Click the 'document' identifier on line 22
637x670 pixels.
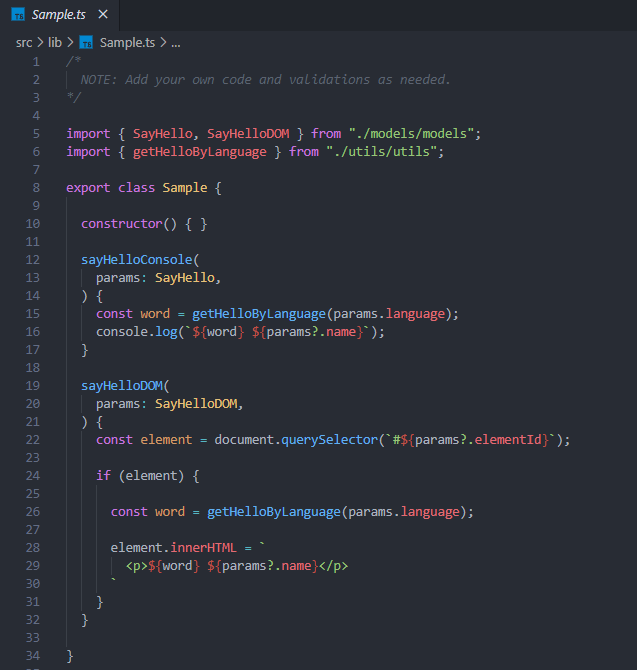point(244,440)
